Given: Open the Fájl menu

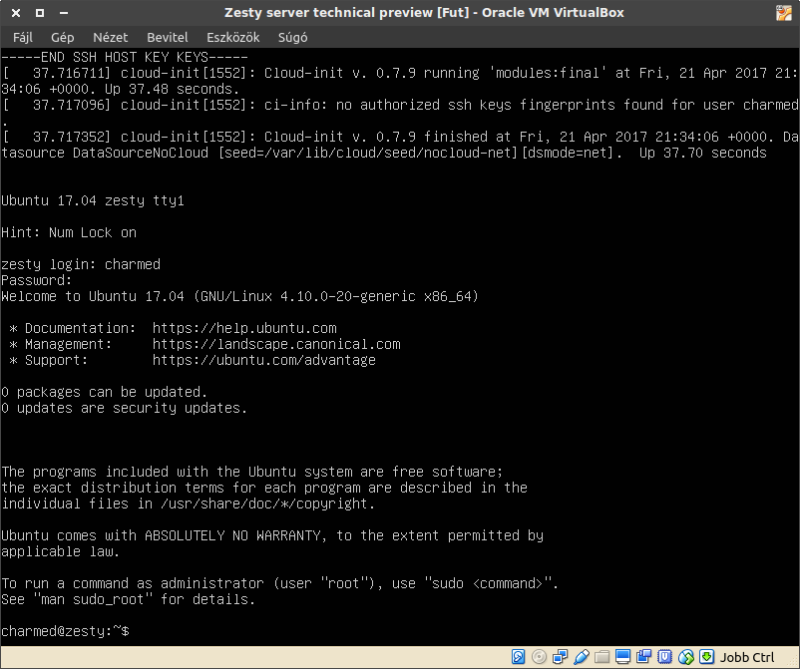Looking at the screenshot, I should click(23, 37).
